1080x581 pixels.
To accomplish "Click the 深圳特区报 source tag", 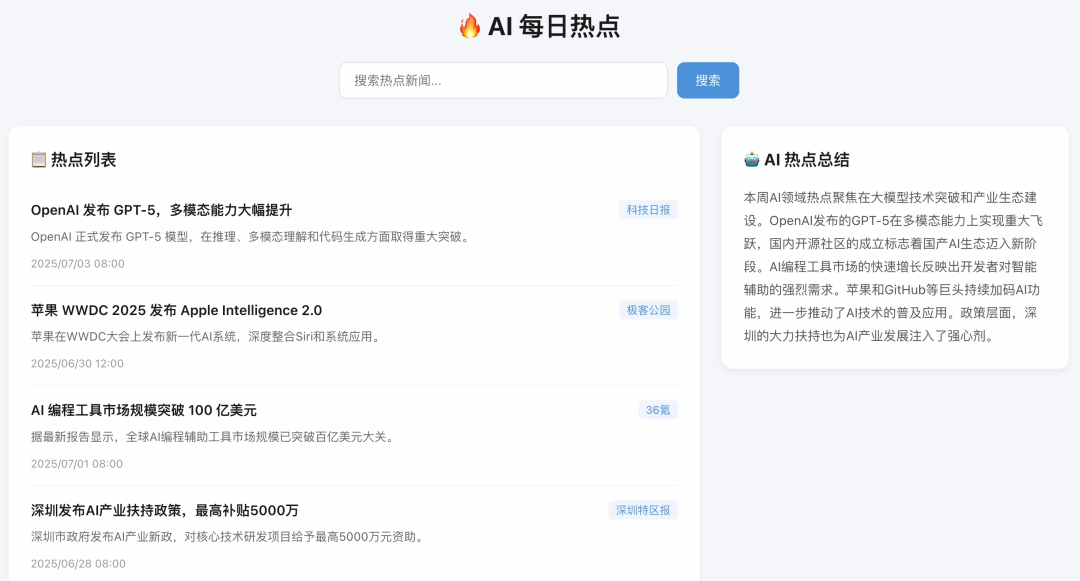I will 643,510.
